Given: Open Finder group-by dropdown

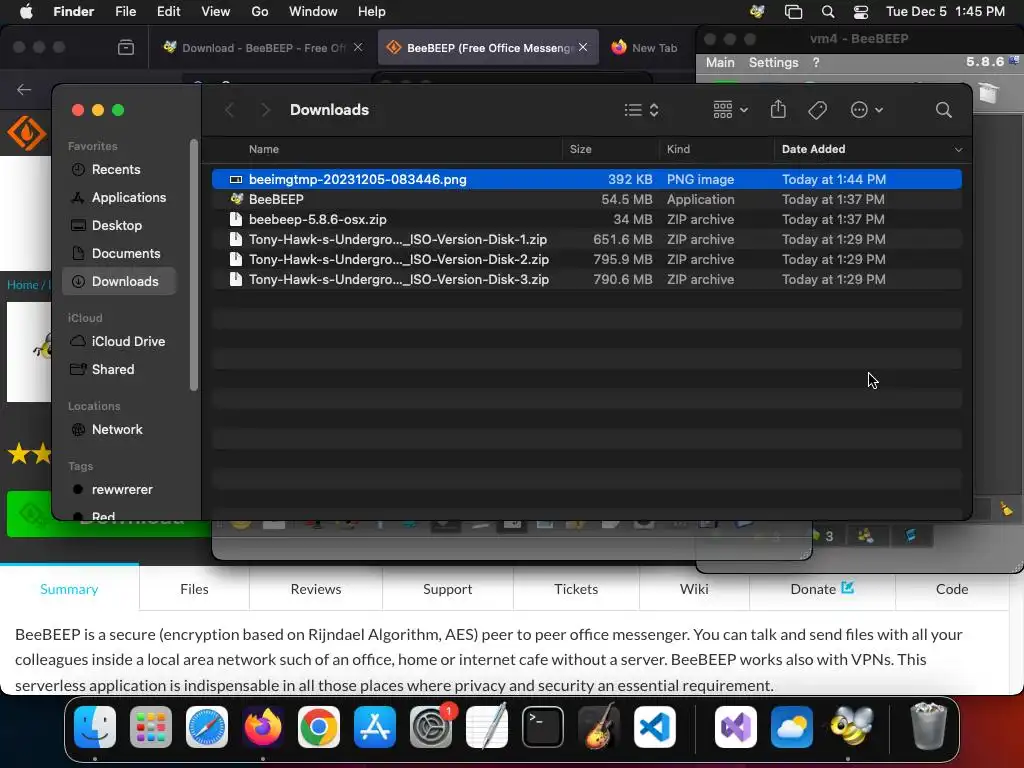Looking at the screenshot, I should [730, 110].
